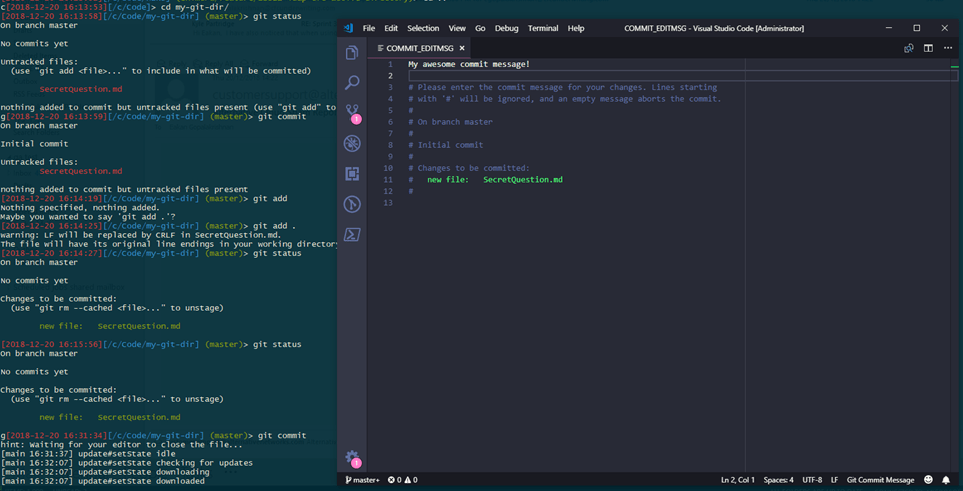963x491 pixels.
Task: Close the COMMIT_EDITMSG tab
Action: pyautogui.click(x=462, y=48)
